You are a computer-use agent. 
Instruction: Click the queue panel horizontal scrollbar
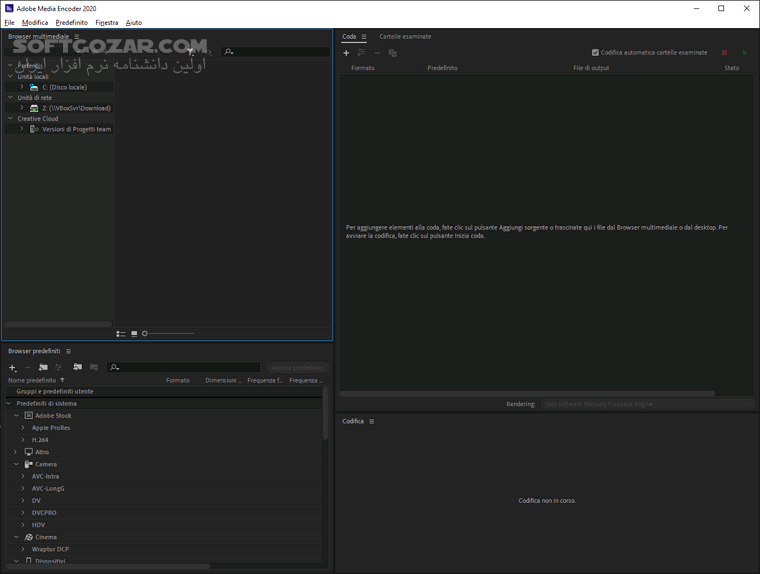coord(527,394)
